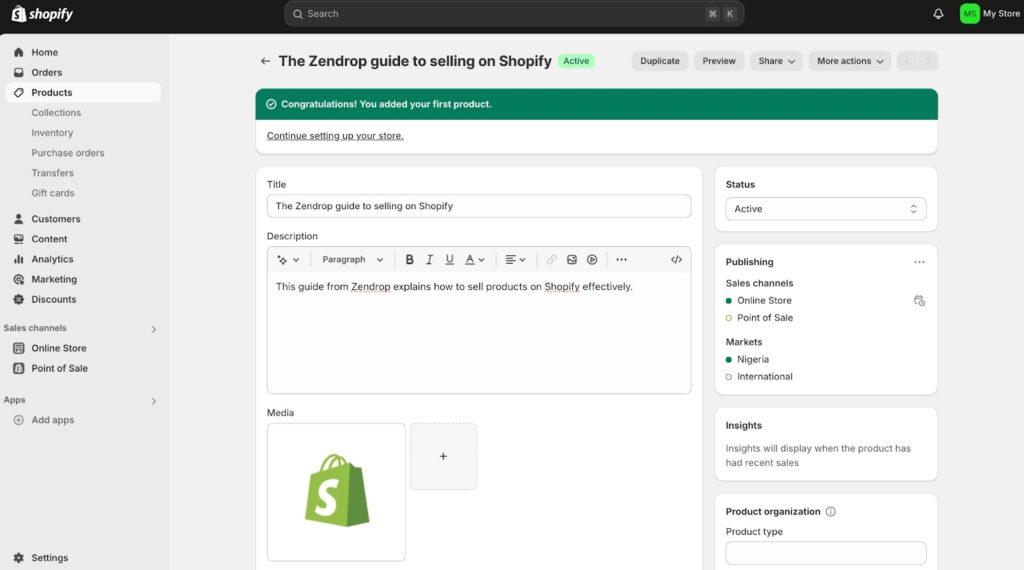
Task: Click into the description text area
Action: pyautogui.click(x=479, y=332)
